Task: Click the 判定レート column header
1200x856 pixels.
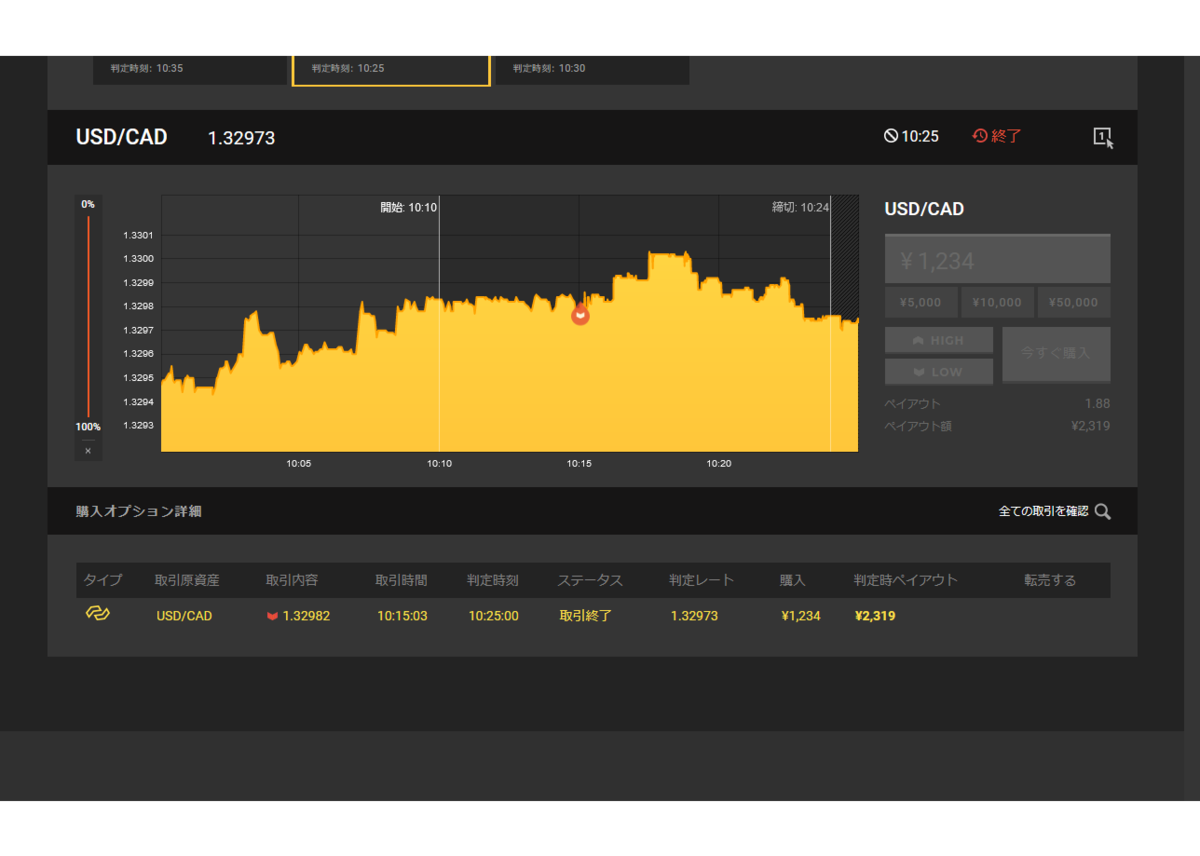Action: click(x=702, y=580)
